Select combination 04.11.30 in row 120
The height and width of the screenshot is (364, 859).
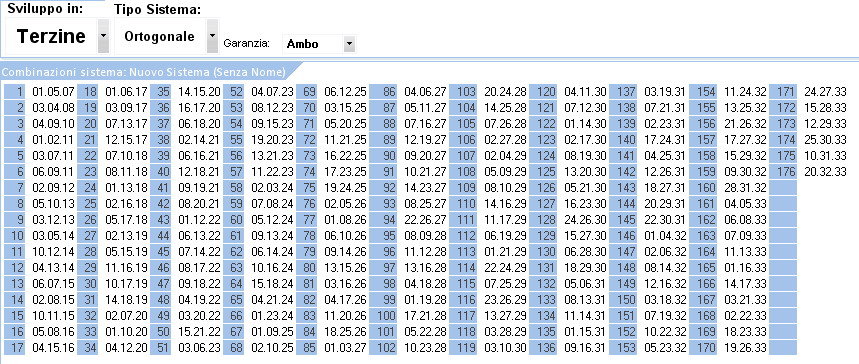coord(586,92)
